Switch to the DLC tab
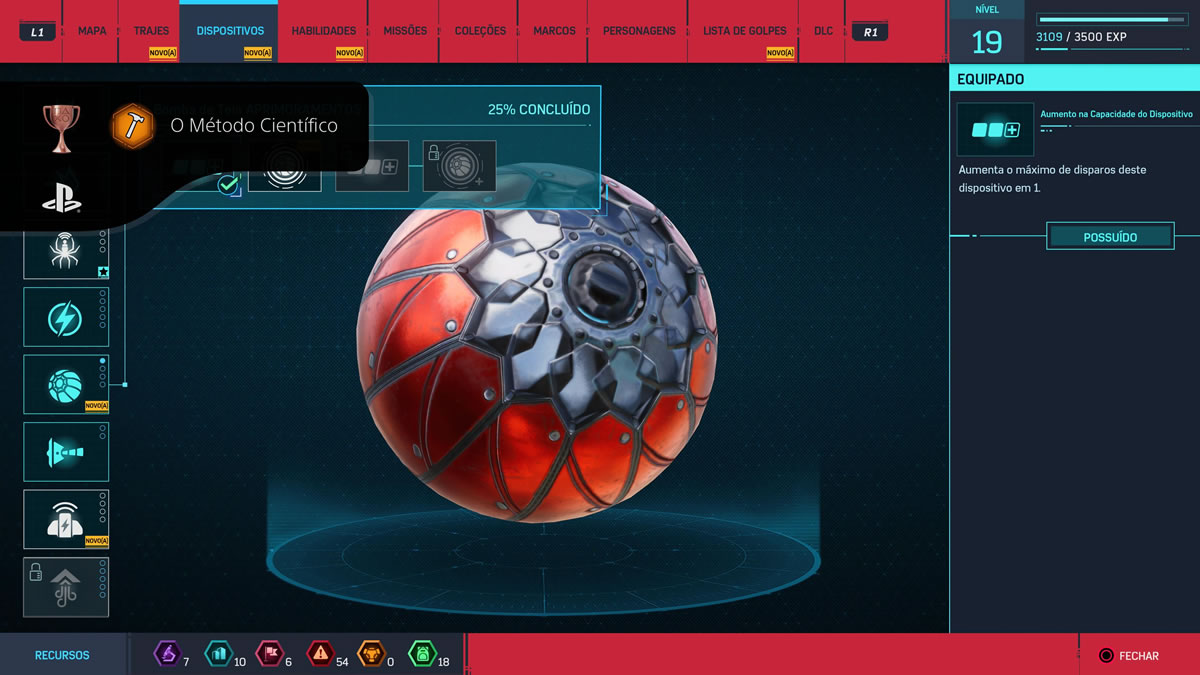 pyautogui.click(x=823, y=31)
